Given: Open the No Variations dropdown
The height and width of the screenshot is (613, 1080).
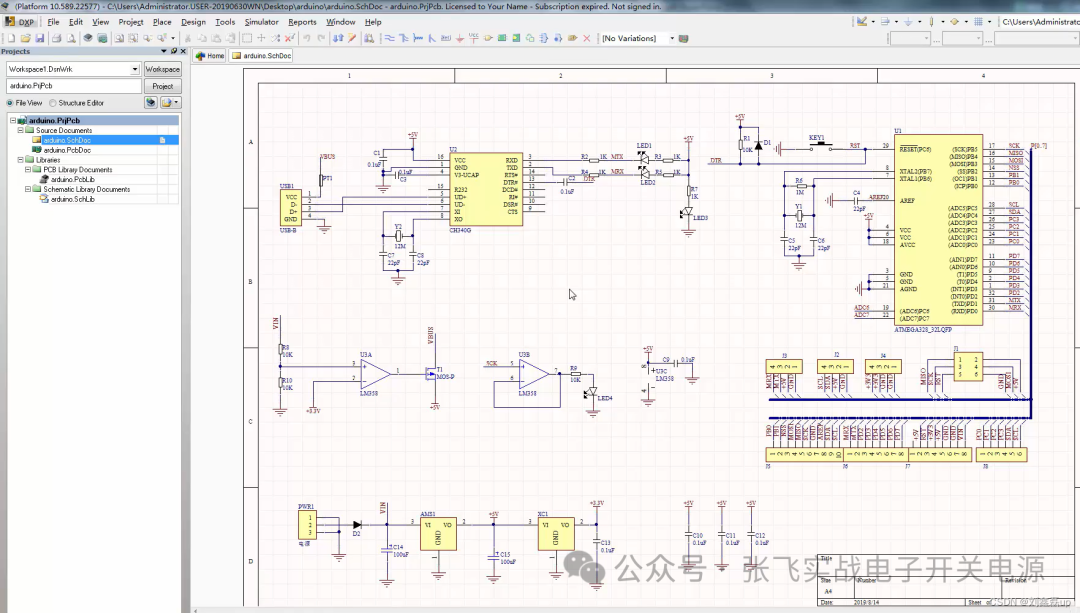Looking at the screenshot, I should [671, 38].
